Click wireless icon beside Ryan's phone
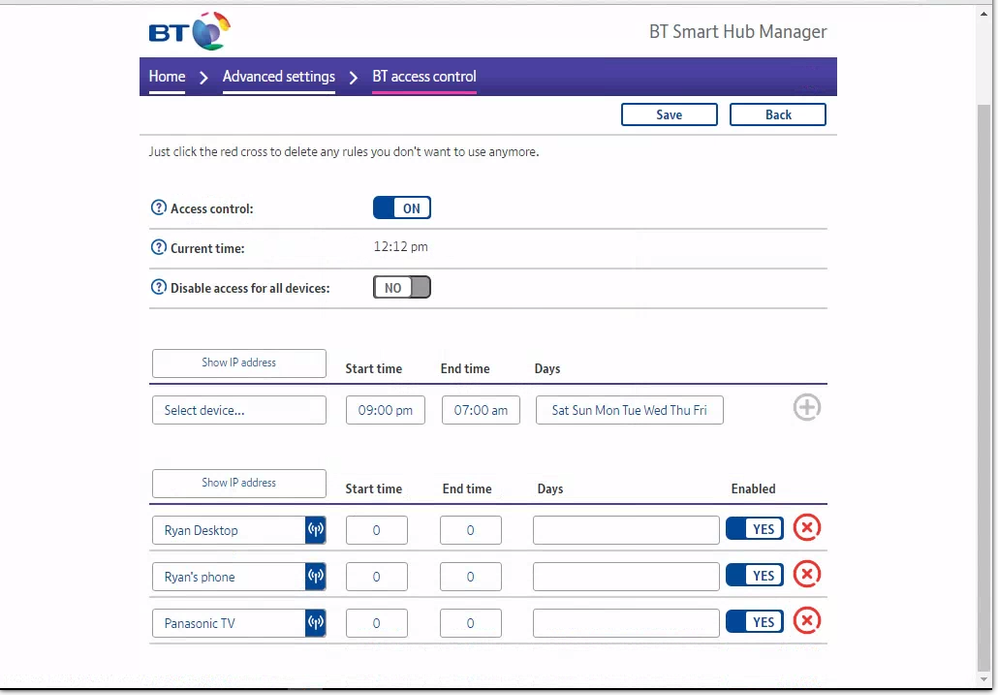The height and width of the screenshot is (695, 998). [x=316, y=576]
